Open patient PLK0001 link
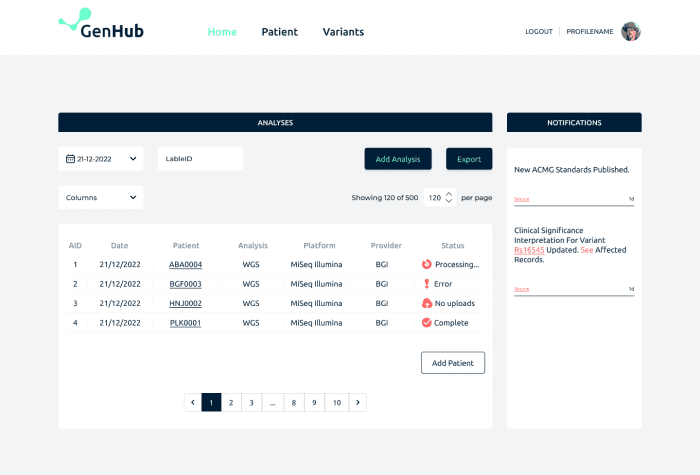The width and height of the screenshot is (700, 475). tap(185, 323)
